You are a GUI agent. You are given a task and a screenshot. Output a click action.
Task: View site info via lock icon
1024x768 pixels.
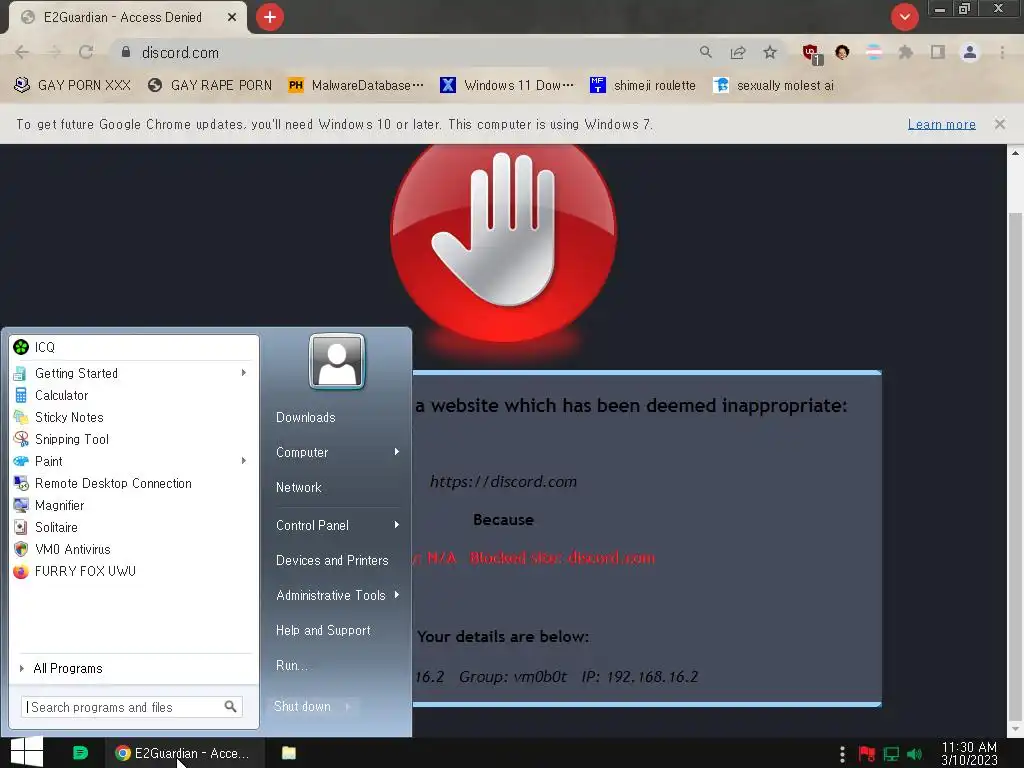tap(126, 52)
